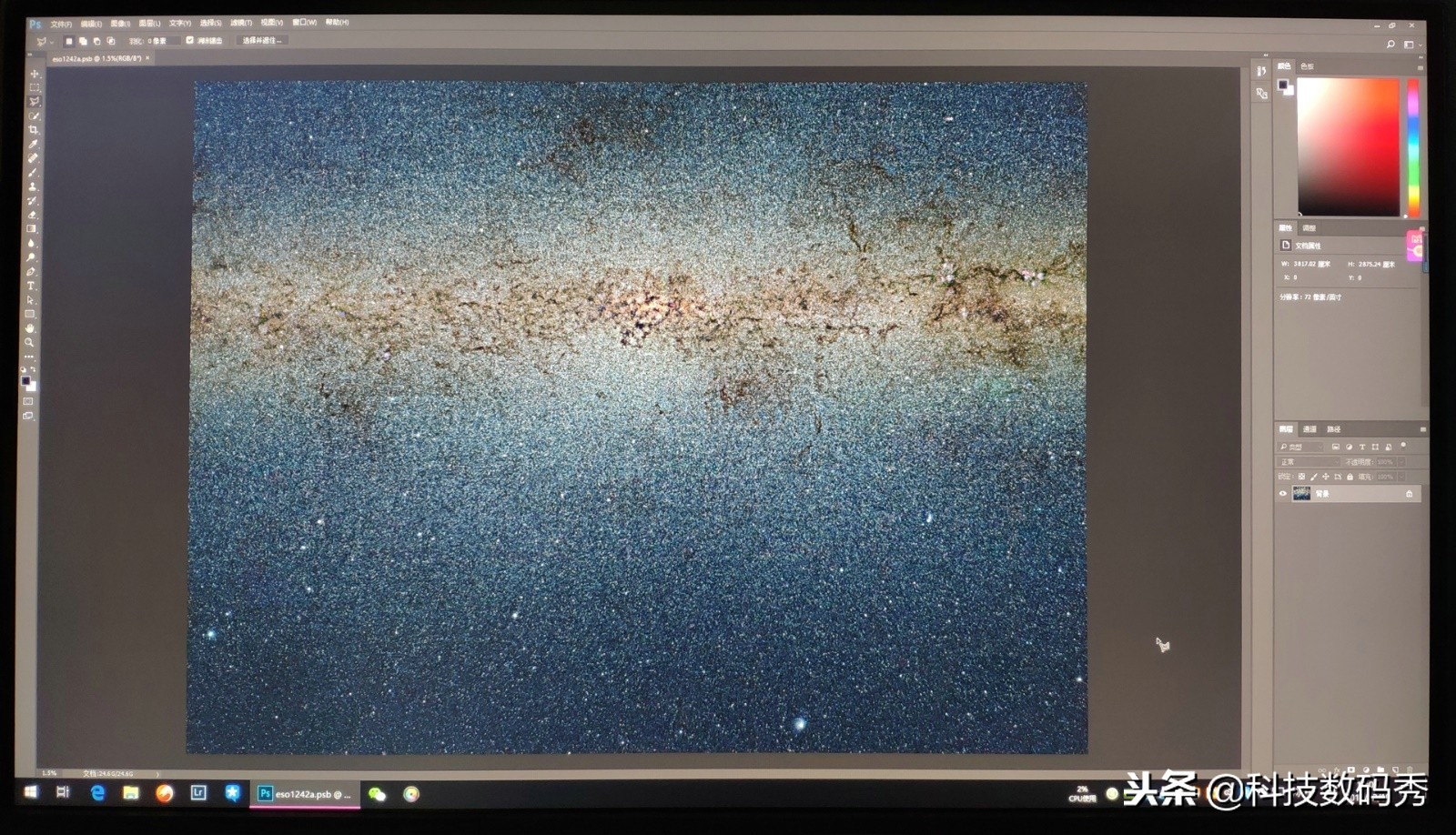1456x835 pixels.
Task: Open the 图像(I) menu
Action: [x=120, y=24]
